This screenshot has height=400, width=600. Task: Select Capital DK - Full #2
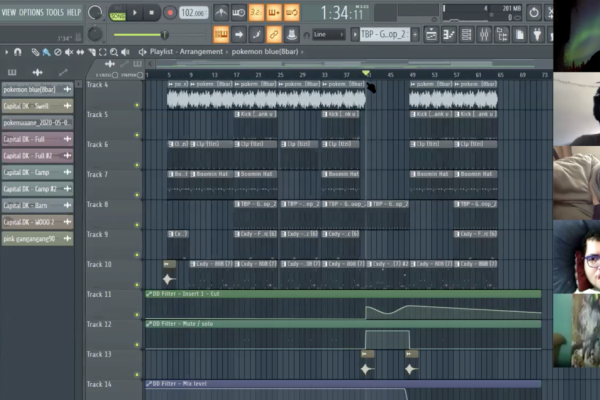(x=37, y=156)
